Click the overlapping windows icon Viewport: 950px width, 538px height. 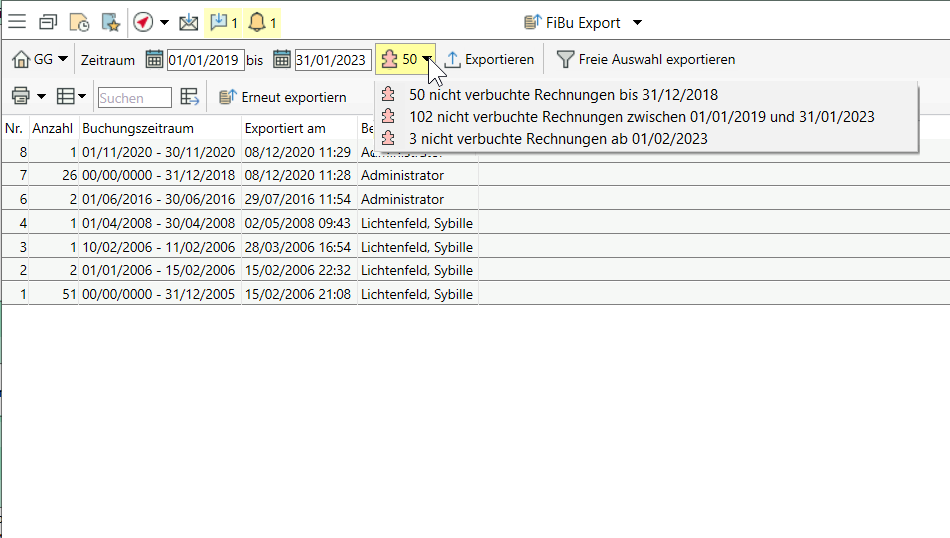48,22
